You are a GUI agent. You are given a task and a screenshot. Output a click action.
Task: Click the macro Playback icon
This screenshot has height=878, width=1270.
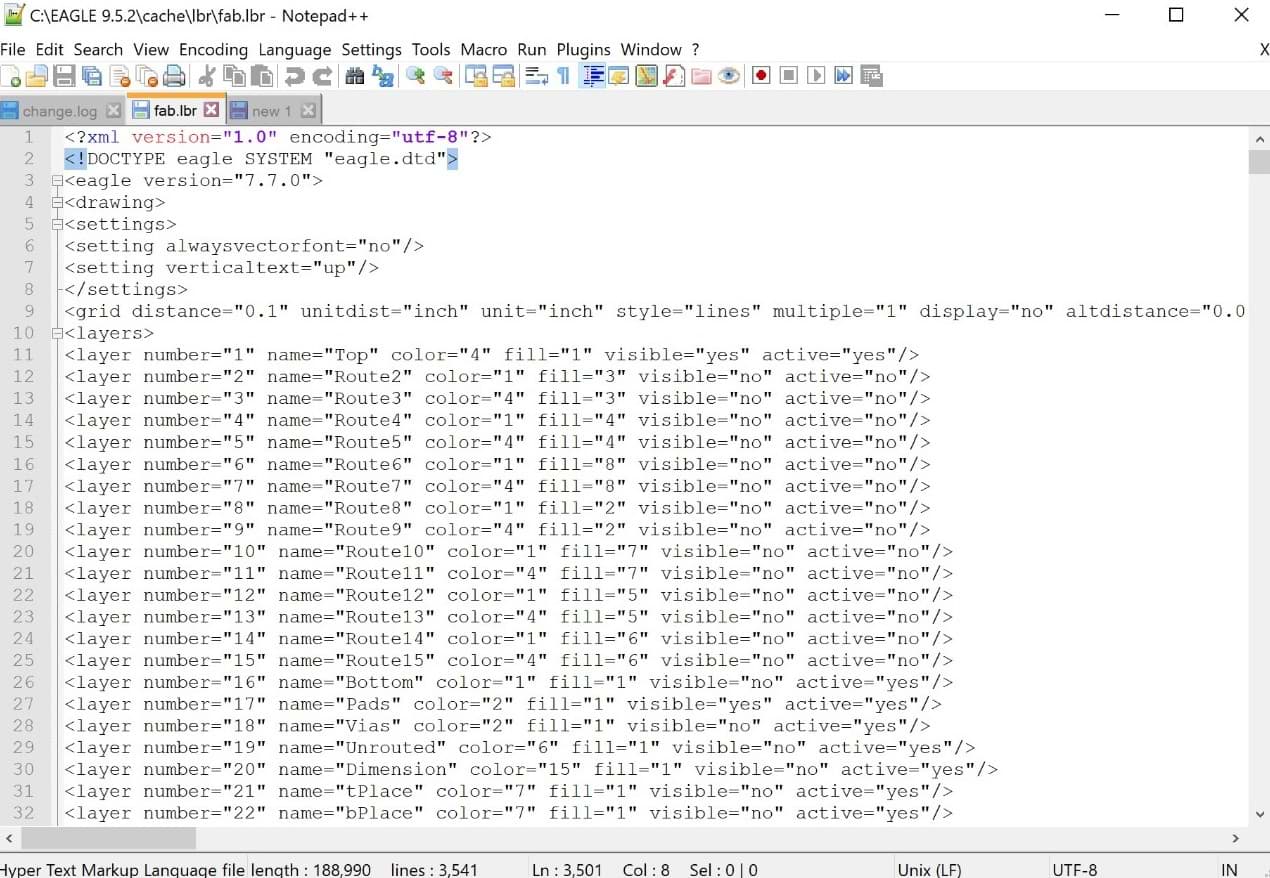(816, 76)
